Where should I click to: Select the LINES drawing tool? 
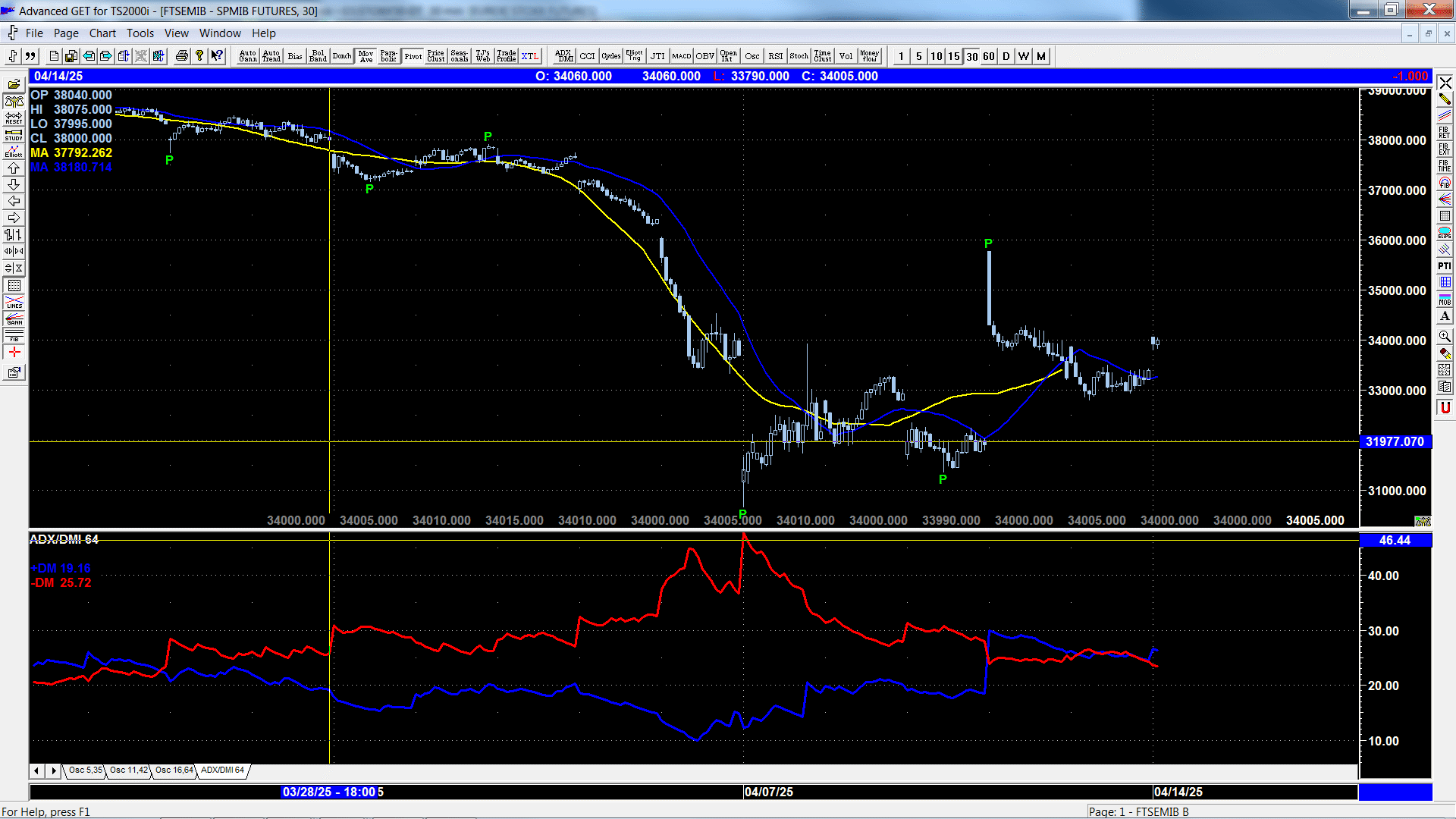pos(14,302)
